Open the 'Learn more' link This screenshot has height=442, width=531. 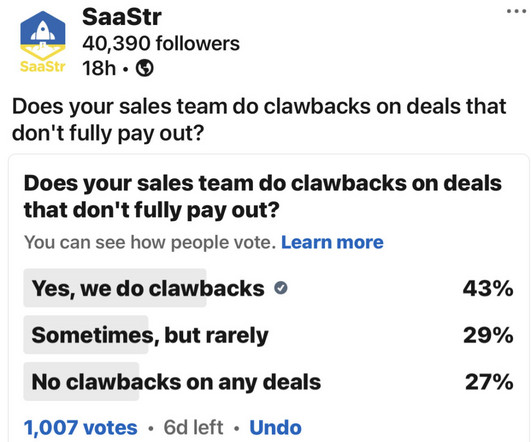pyautogui.click(x=332, y=242)
